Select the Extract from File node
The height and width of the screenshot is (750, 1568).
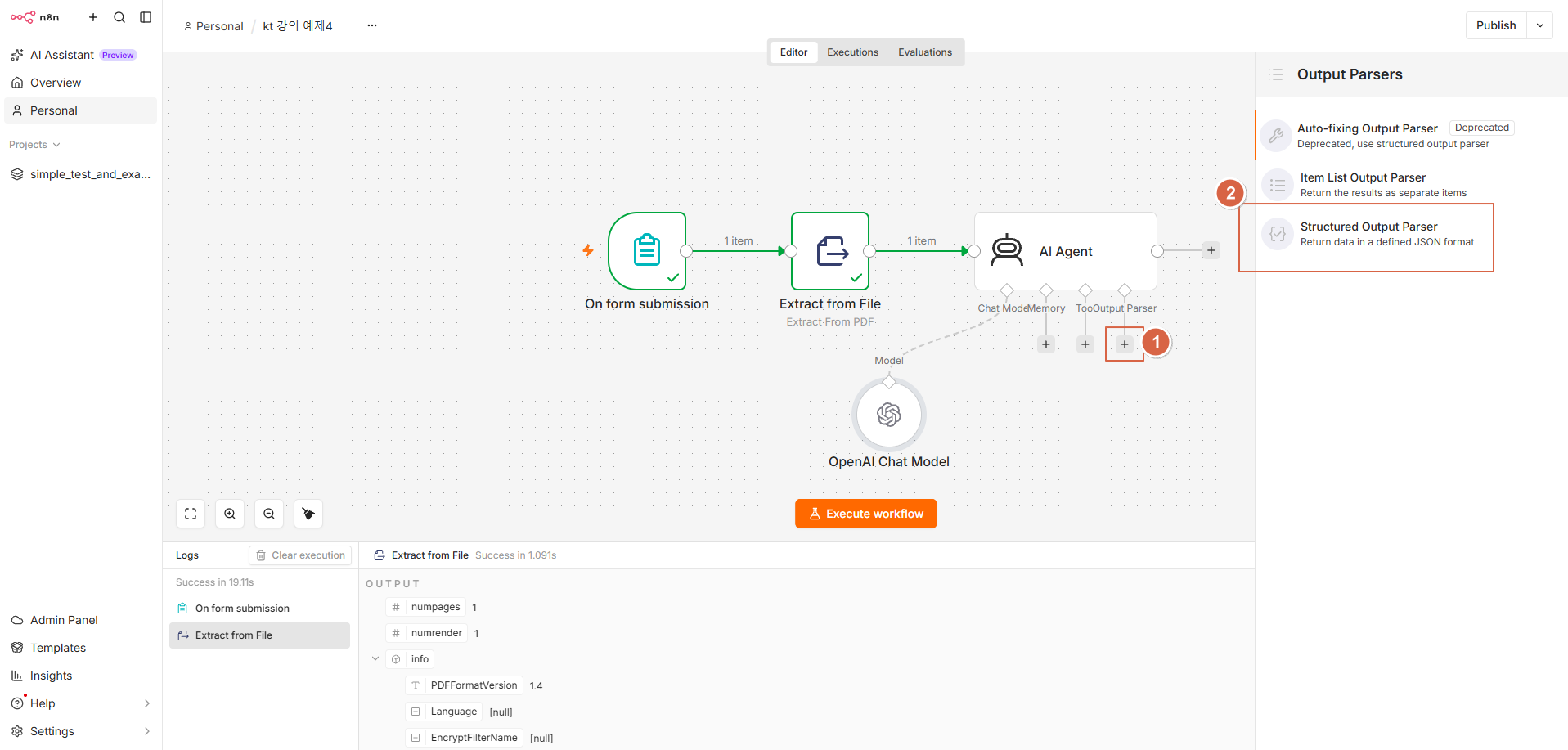(830, 251)
